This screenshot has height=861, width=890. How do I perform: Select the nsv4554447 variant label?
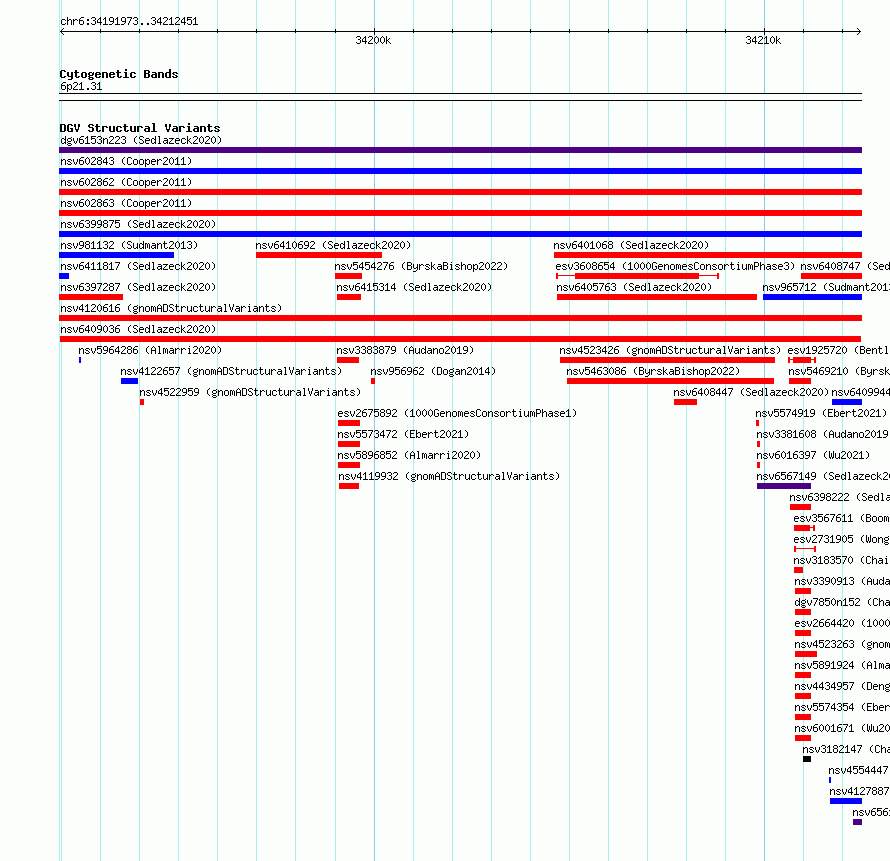click(x=858, y=770)
